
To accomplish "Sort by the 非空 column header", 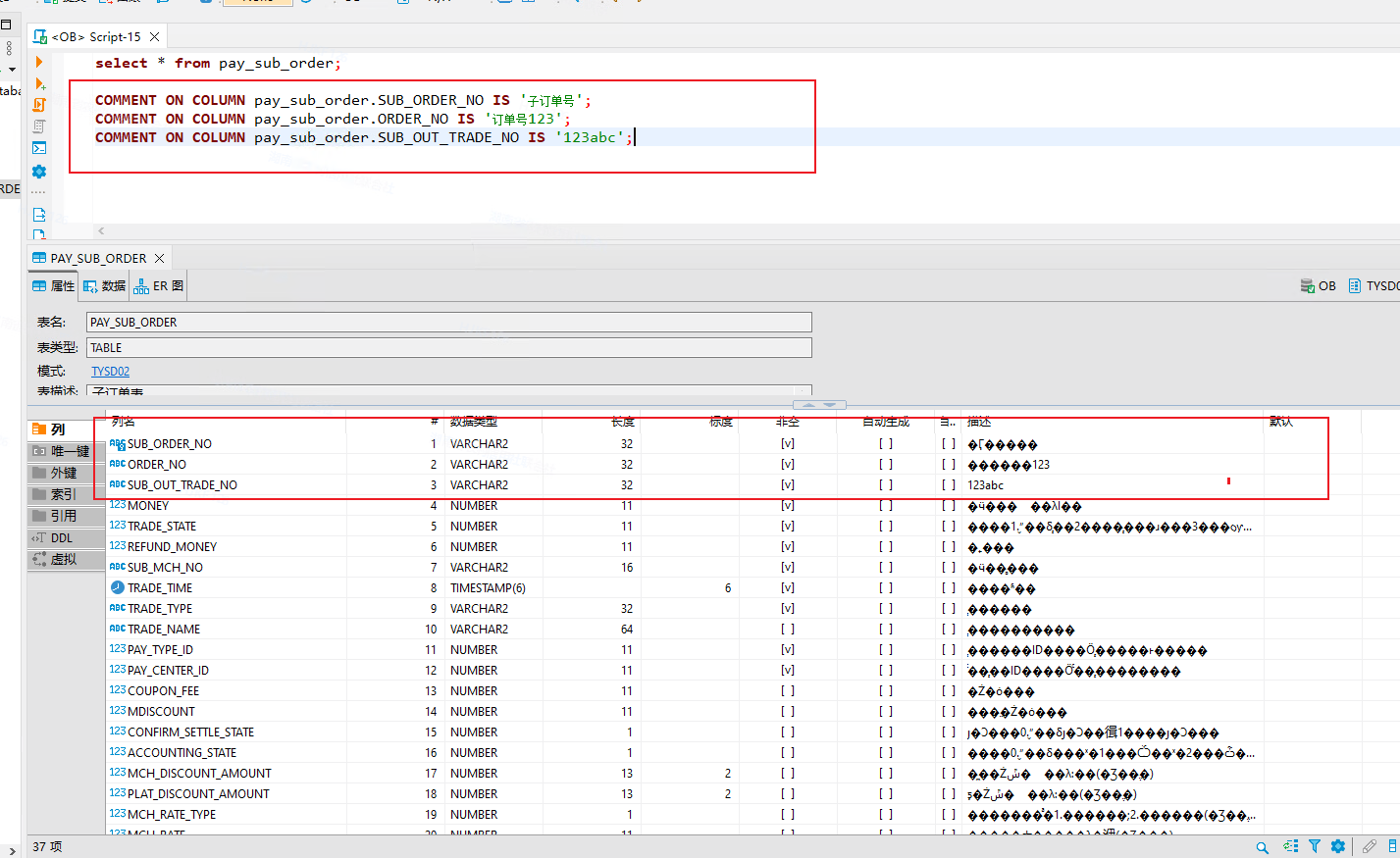I will pyautogui.click(x=787, y=422).
